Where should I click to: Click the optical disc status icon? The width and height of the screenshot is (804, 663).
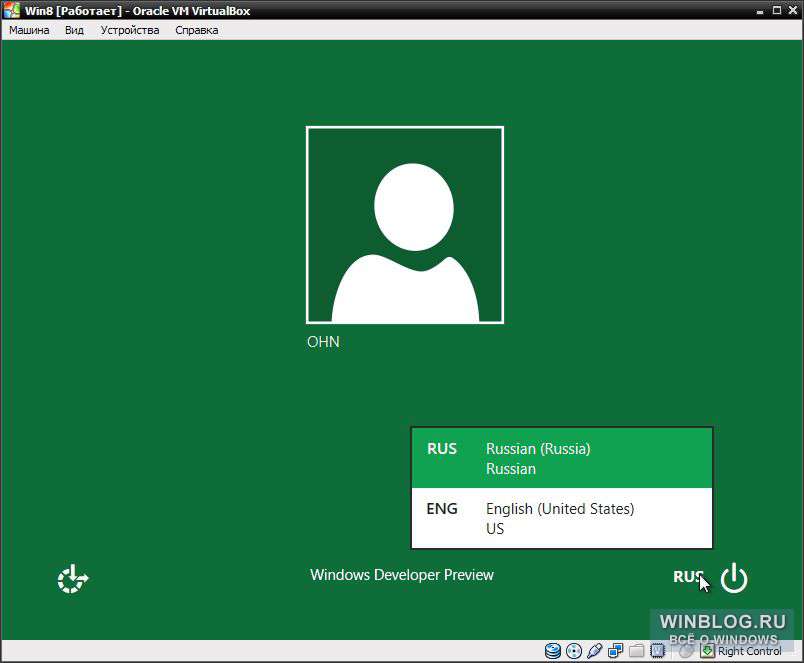point(574,651)
